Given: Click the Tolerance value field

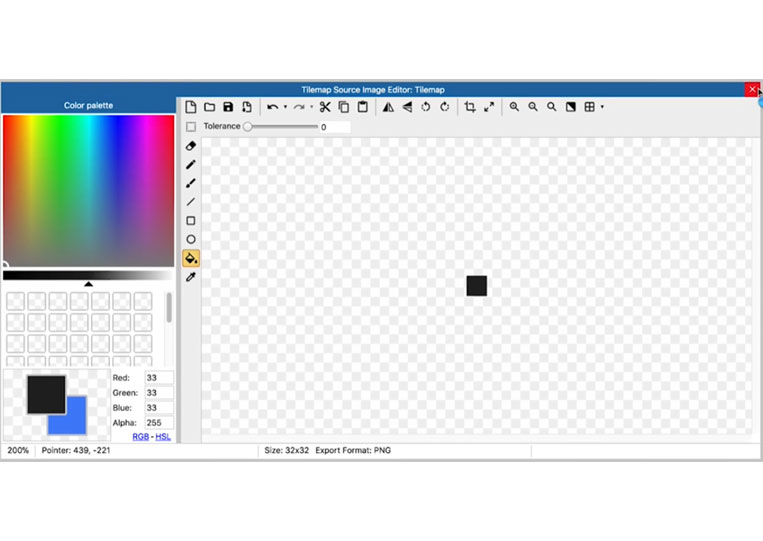Looking at the screenshot, I should coord(335,127).
